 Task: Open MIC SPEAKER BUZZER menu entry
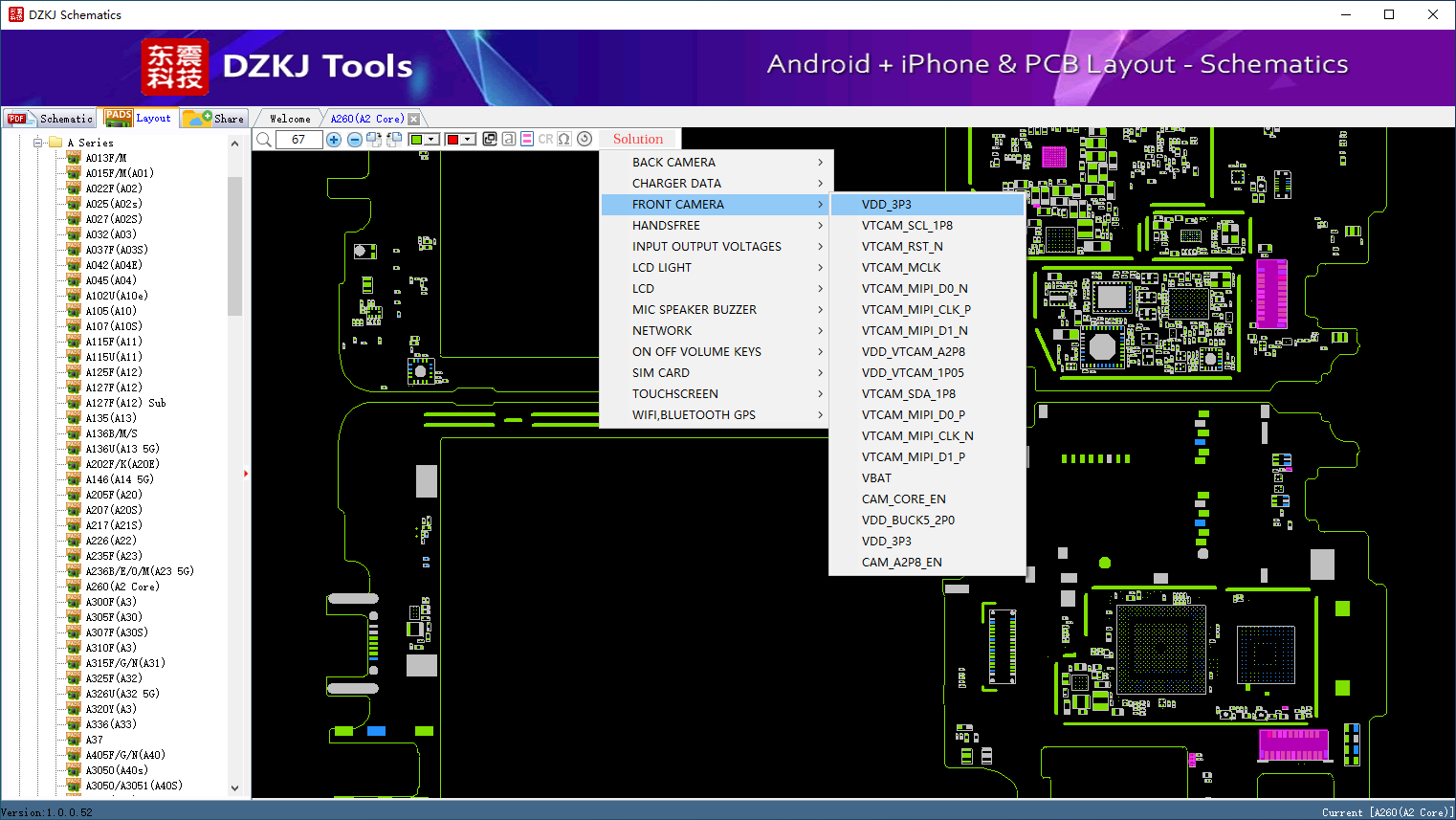pyautogui.click(x=717, y=310)
